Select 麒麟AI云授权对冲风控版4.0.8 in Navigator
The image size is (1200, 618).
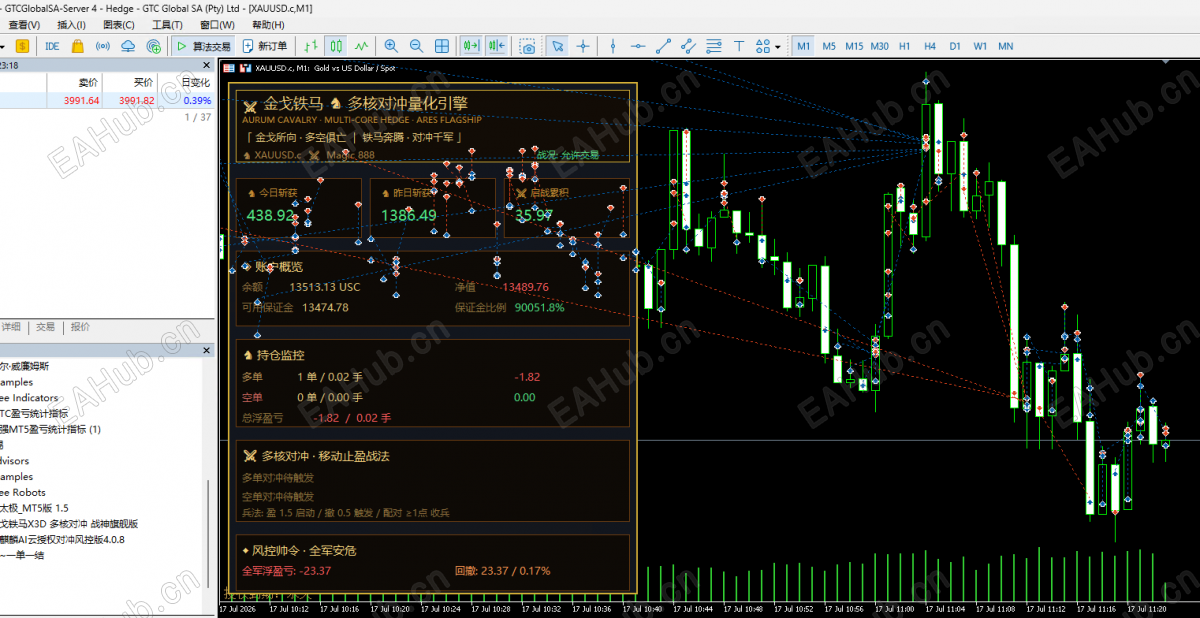pos(62,539)
